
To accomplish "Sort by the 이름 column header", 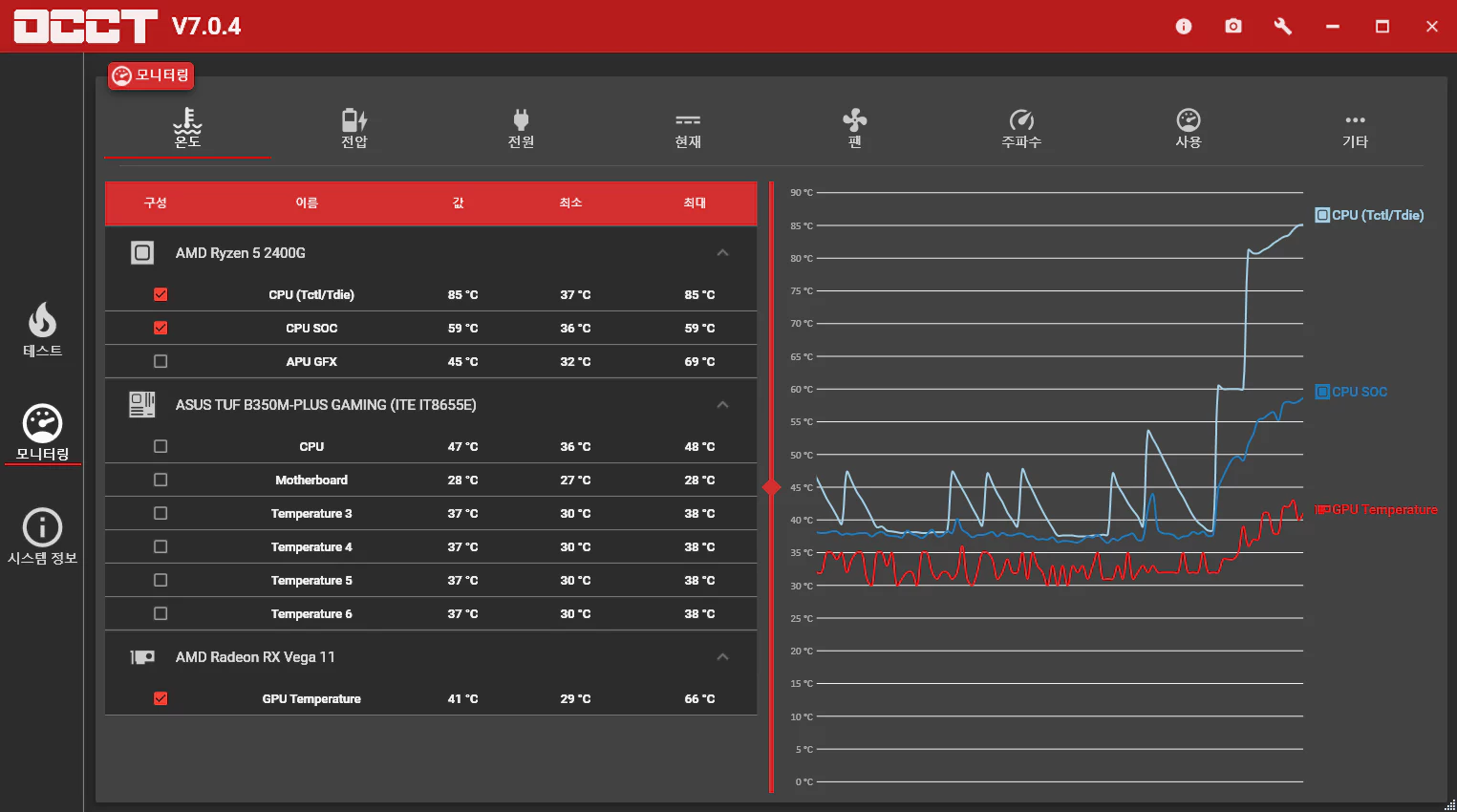I will pyautogui.click(x=307, y=203).
